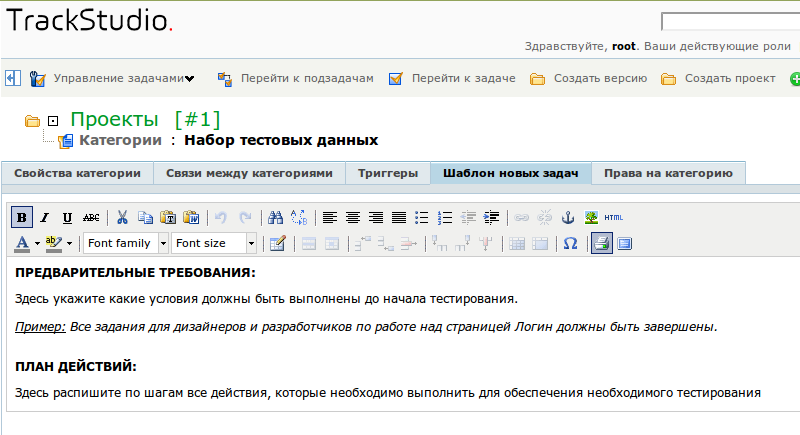Click the search field at top right
Image resolution: width=800 pixels, height=435 pixels.
point(730,22)
